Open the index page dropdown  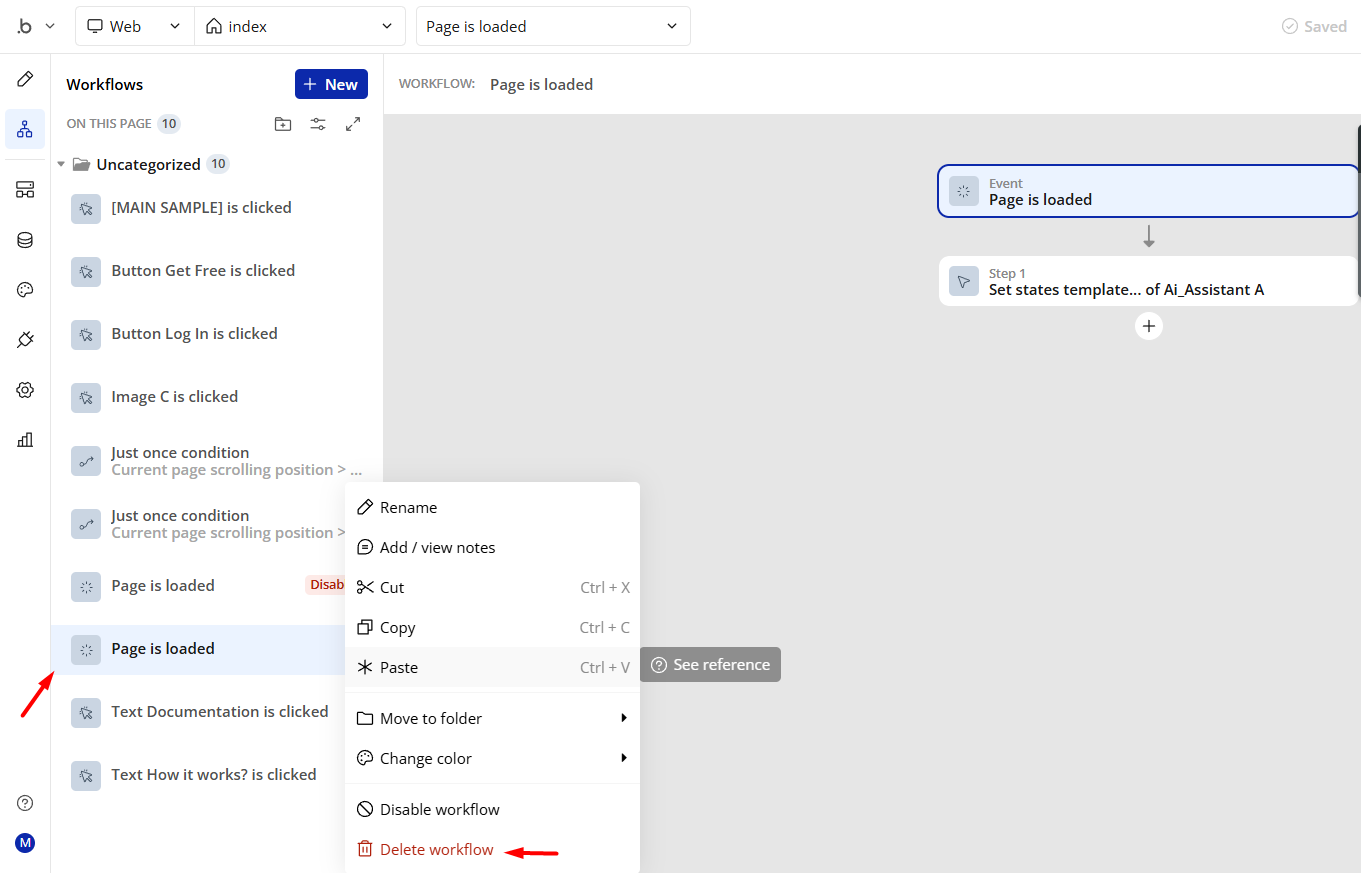tap(299, 26)
